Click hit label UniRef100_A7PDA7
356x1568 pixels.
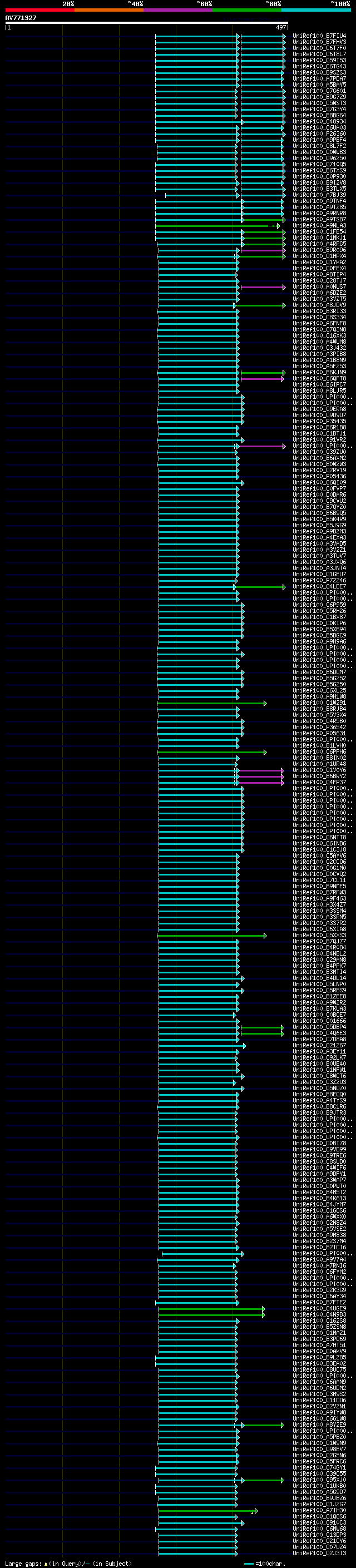click(x=319, y=78)
